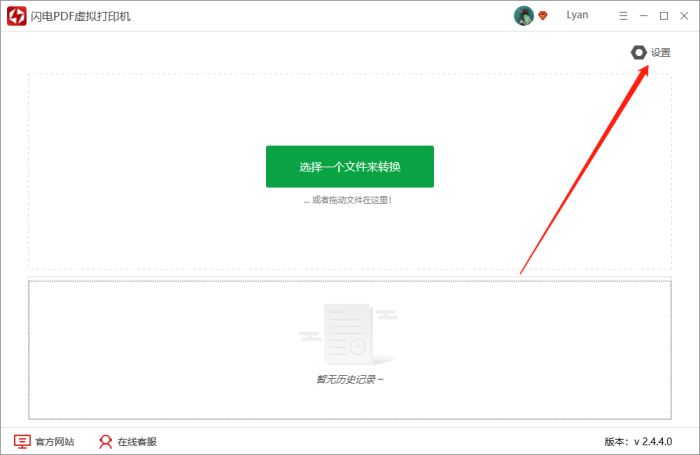Open 设置 settings label
The width and height of the screenshot is (700, 455).
tap(661, 53)
